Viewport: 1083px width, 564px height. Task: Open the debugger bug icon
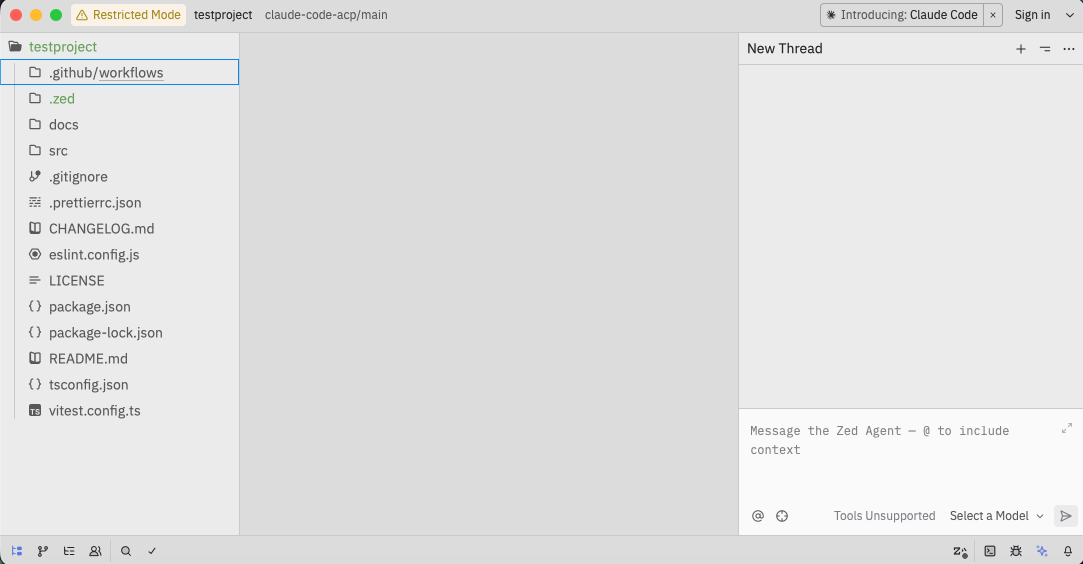coord(1016,551)
